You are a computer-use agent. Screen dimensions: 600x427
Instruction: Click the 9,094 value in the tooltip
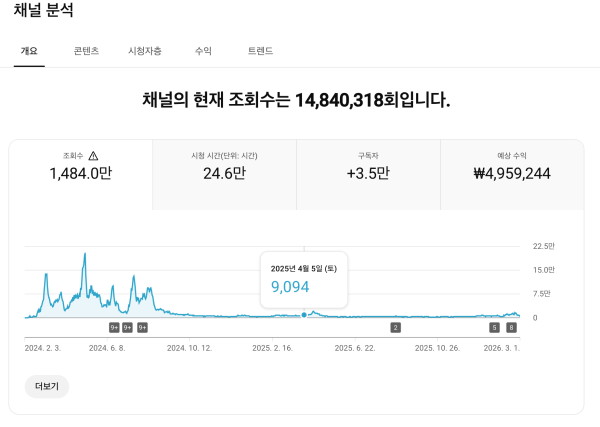pos(290,287)
